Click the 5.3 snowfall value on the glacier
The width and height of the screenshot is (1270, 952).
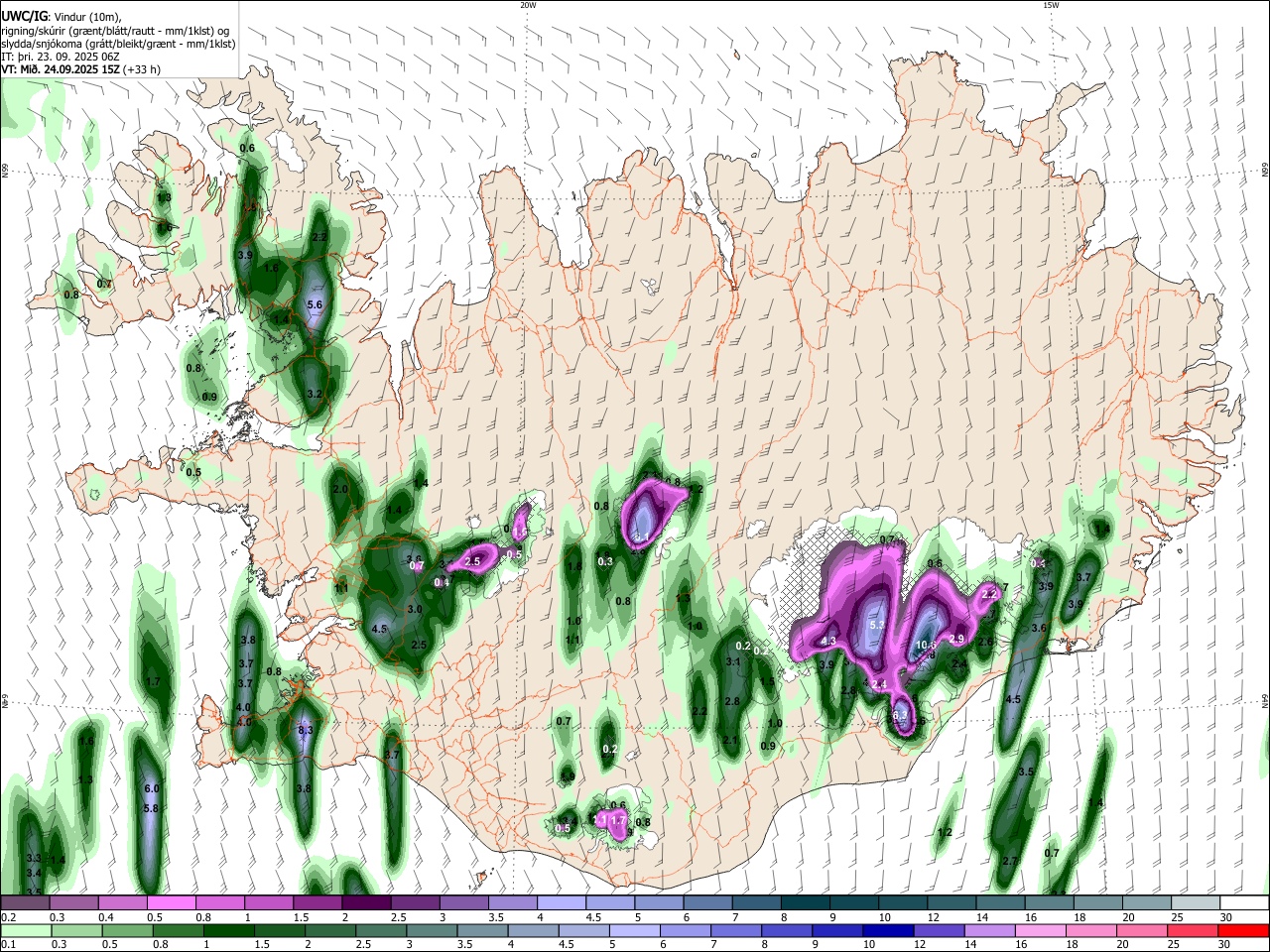pos(877,626)
